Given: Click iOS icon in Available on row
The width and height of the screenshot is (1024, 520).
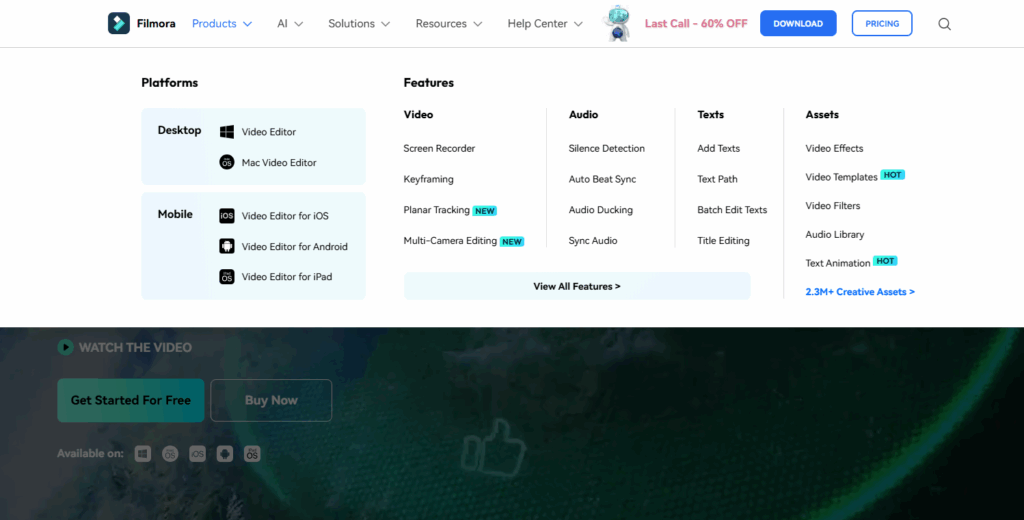Looking at the screenshot, I should (x=197, y=454).
